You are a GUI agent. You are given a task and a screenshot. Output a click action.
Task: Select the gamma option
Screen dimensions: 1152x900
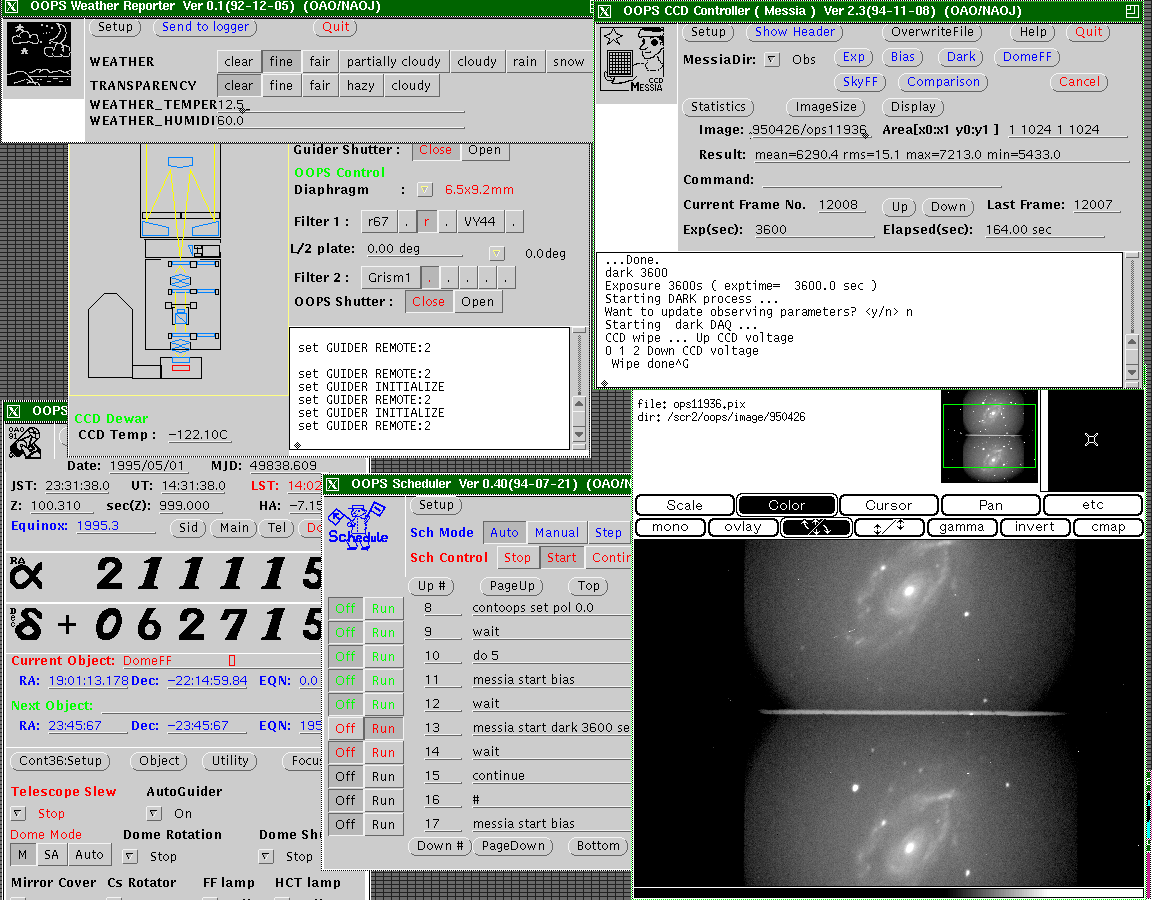(961, 528)
